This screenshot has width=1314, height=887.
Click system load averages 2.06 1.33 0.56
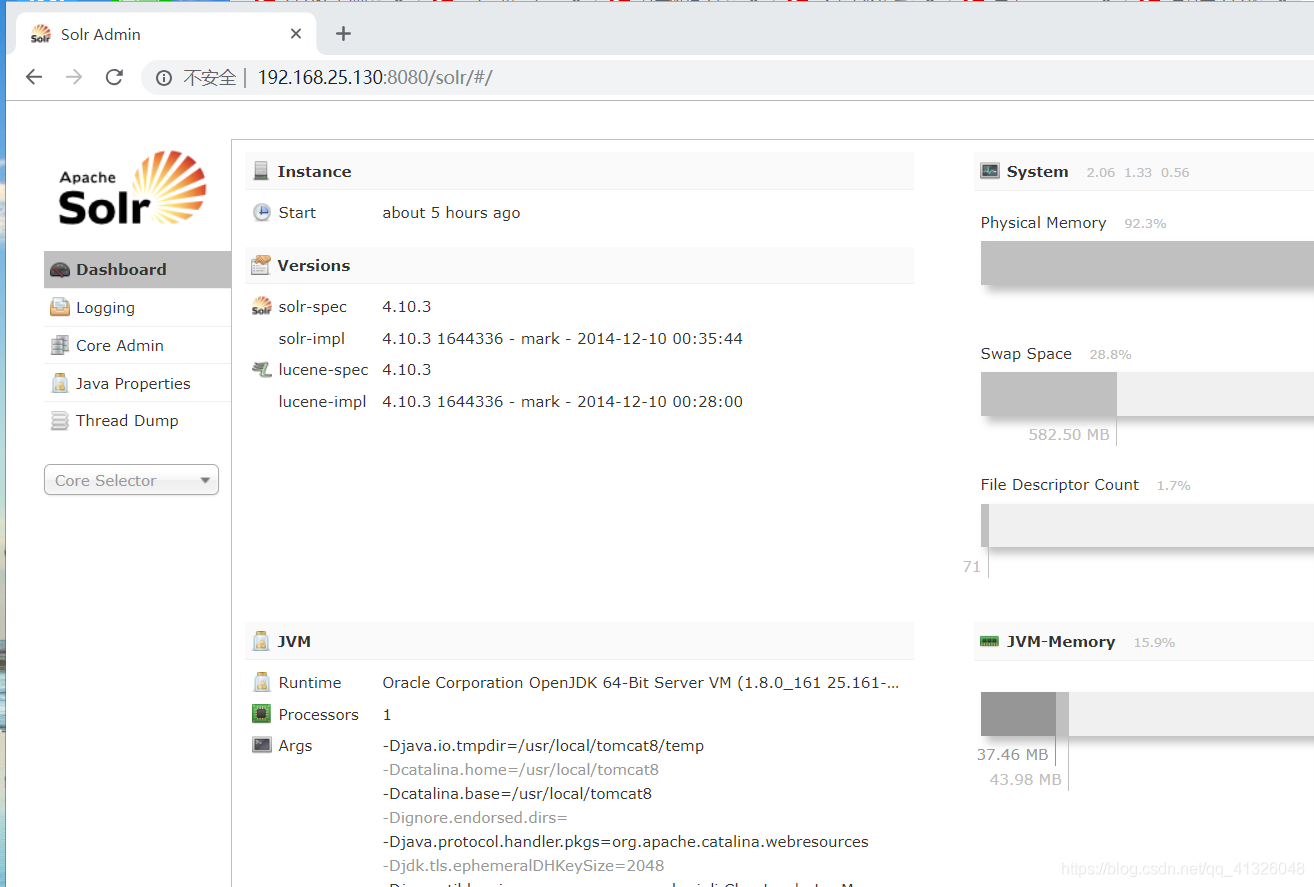point(1138,172)
